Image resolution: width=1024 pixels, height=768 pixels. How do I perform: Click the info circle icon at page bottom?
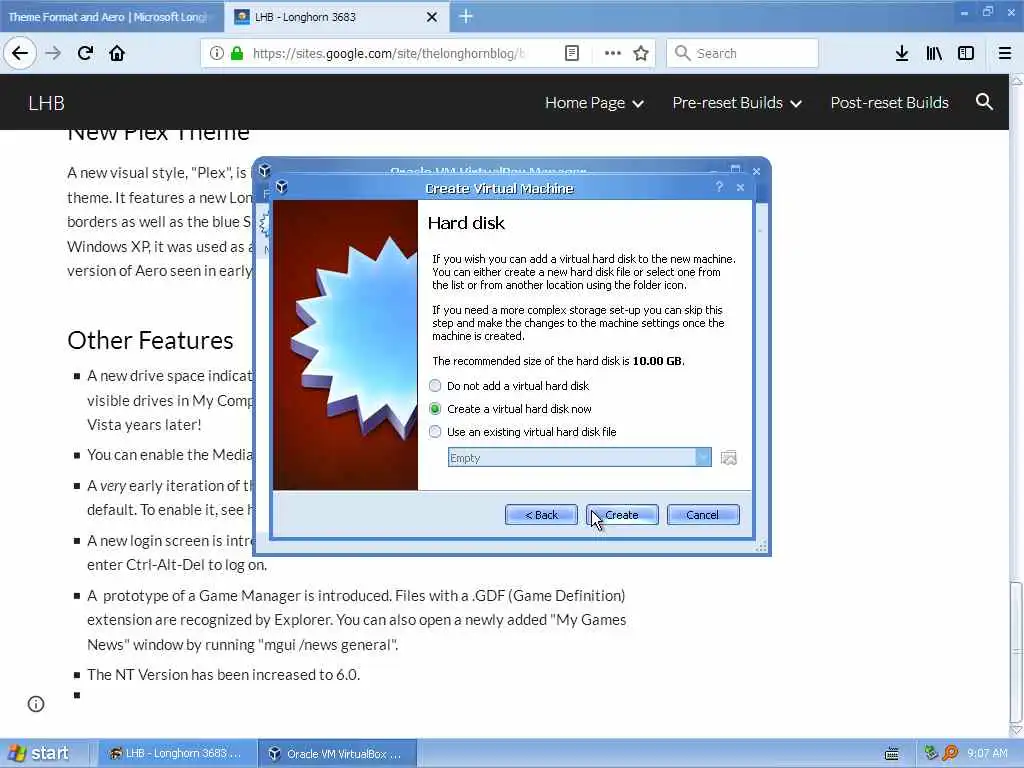pyautogui.click(x=36, y=704)
